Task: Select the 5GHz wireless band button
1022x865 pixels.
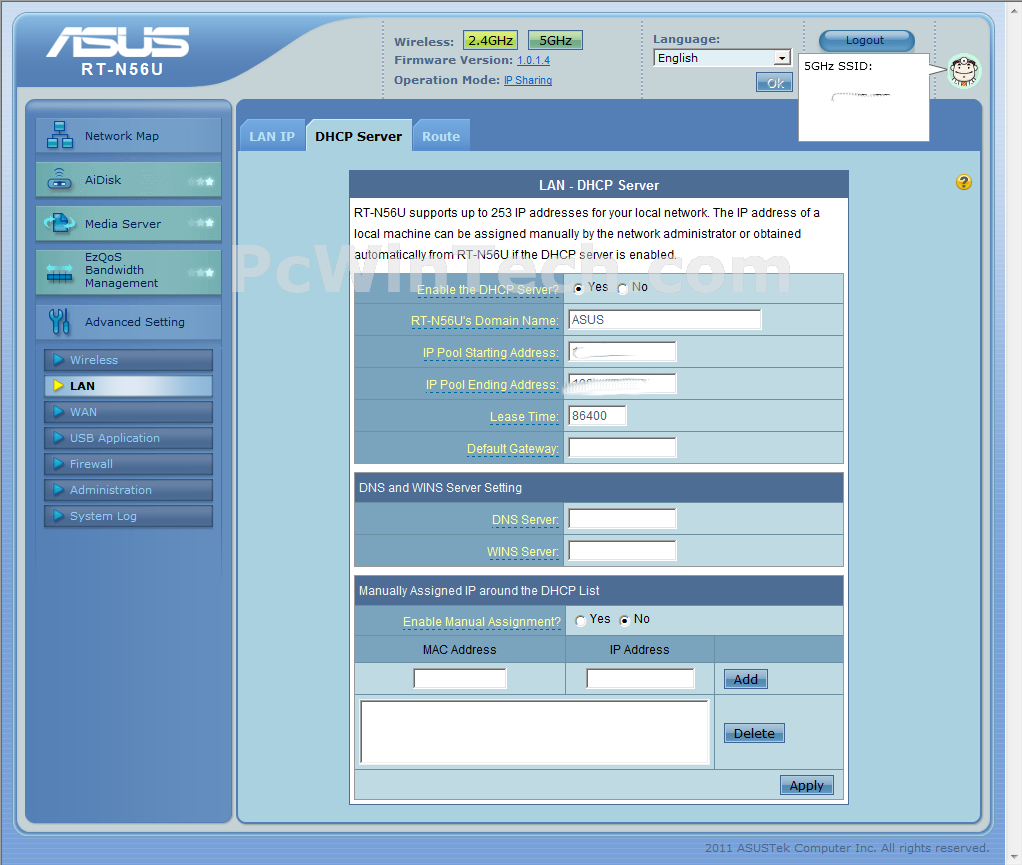Action: tap(555, 40)
